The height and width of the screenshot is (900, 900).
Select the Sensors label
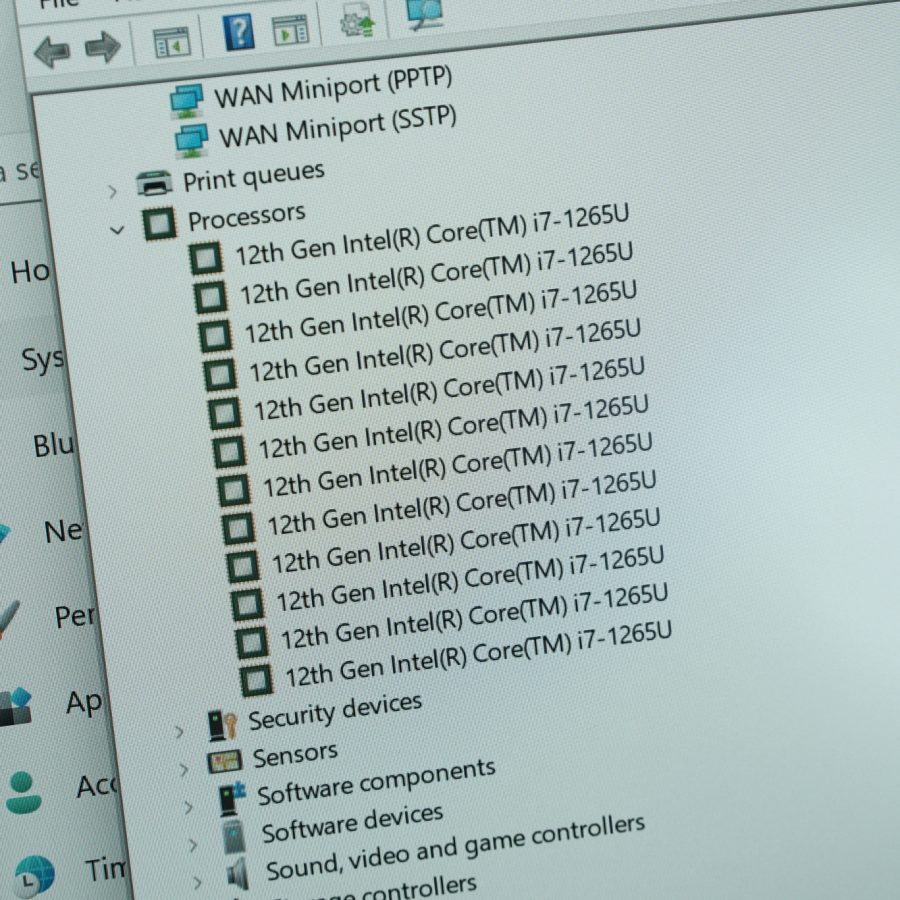[295, 755]
